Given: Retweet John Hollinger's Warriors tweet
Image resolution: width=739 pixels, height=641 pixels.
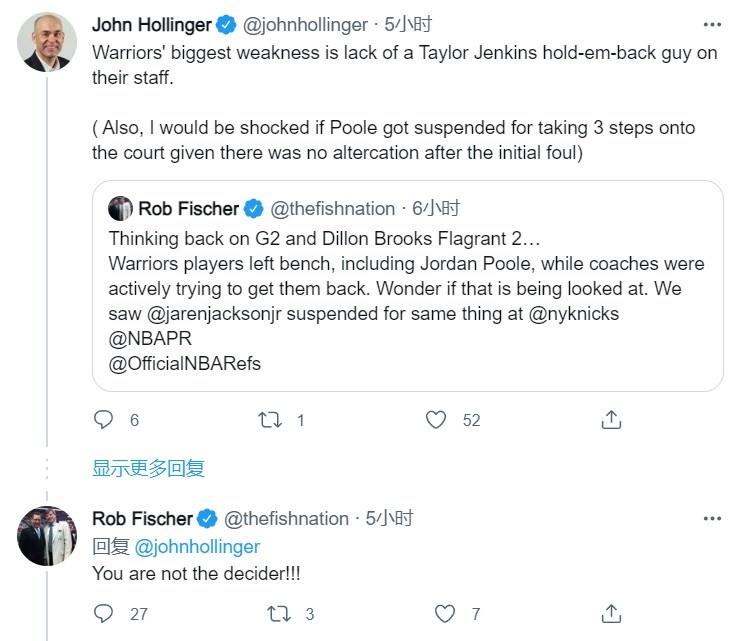Looking at the screenshot, I should 270,419.
